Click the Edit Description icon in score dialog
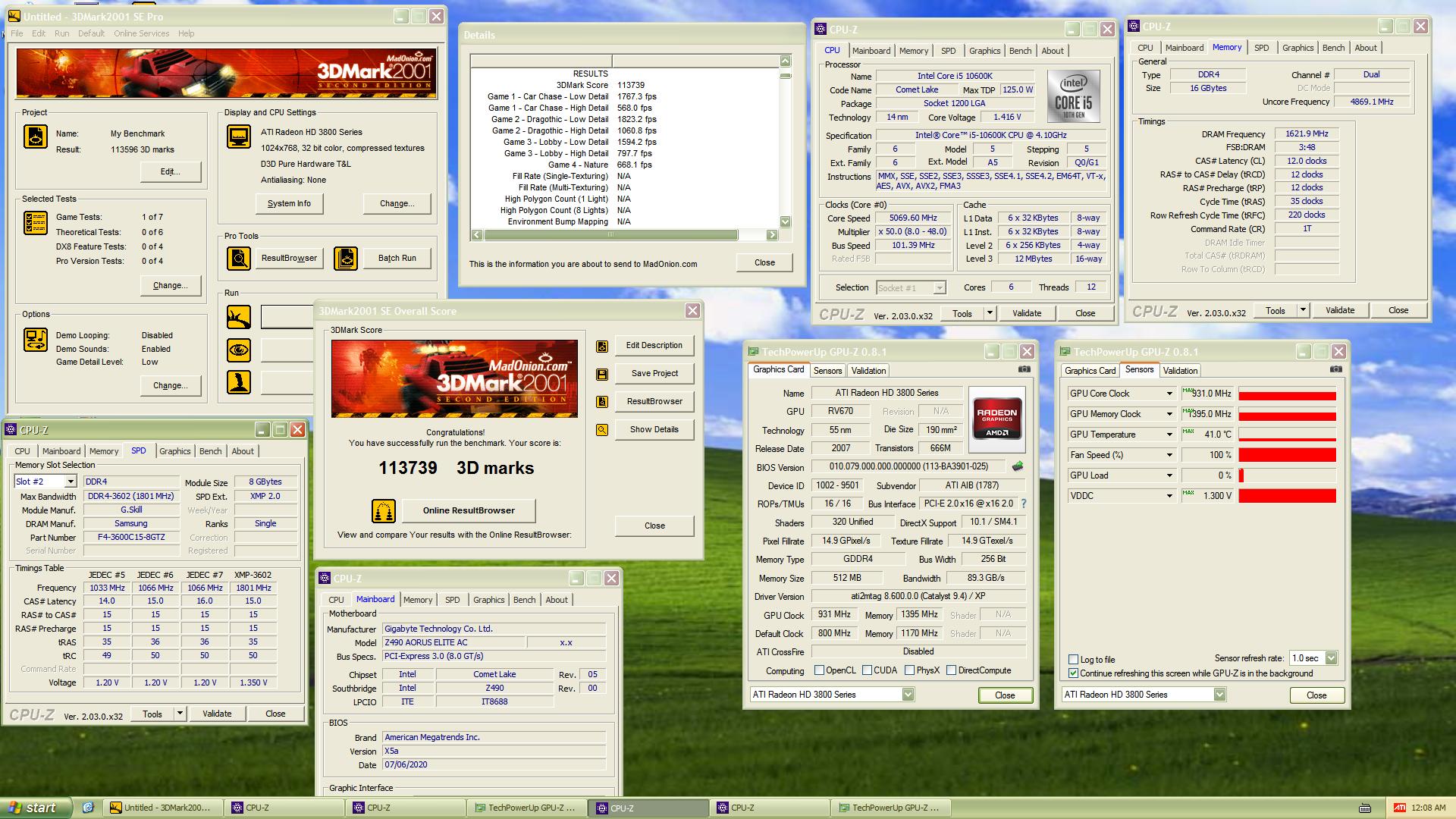 [602, 346]
